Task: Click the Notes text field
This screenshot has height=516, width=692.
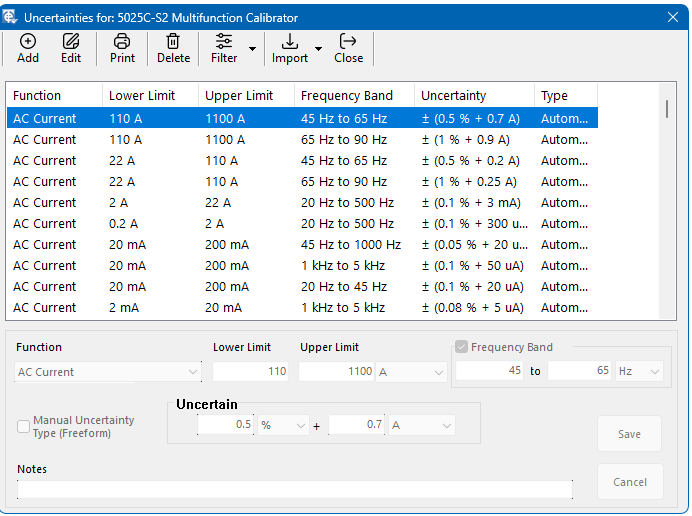Action: [294, 489]
